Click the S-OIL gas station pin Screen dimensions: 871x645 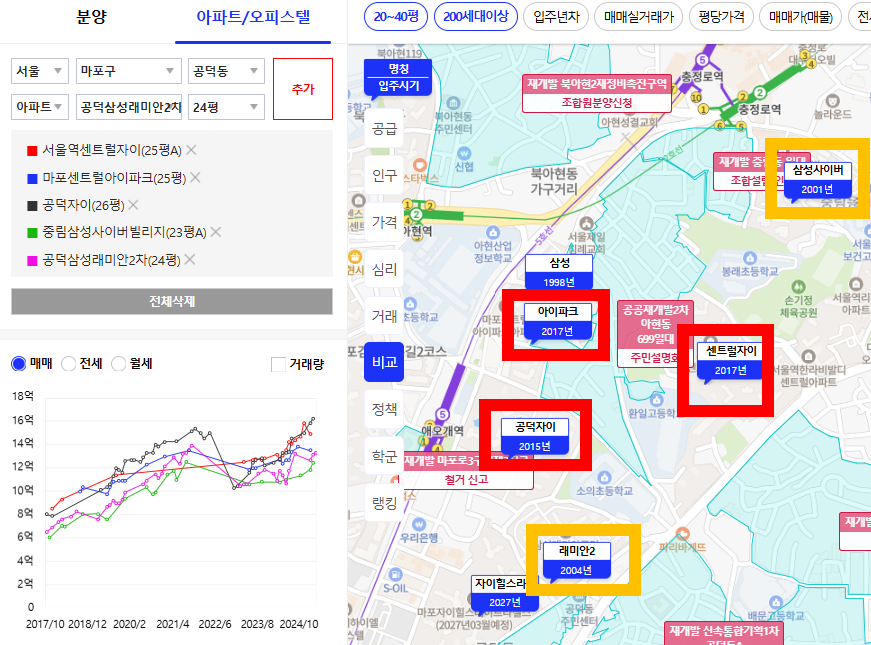pyautogui.click(x=396, y=574)
